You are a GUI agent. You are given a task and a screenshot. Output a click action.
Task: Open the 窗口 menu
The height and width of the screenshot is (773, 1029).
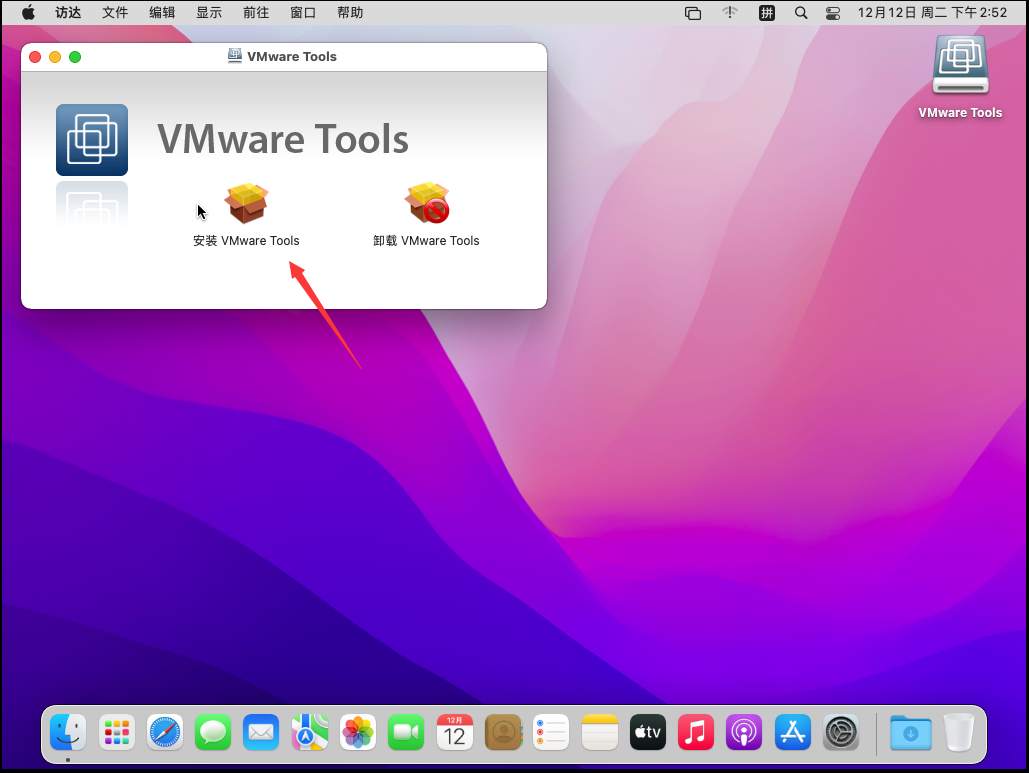pos(303,12)
